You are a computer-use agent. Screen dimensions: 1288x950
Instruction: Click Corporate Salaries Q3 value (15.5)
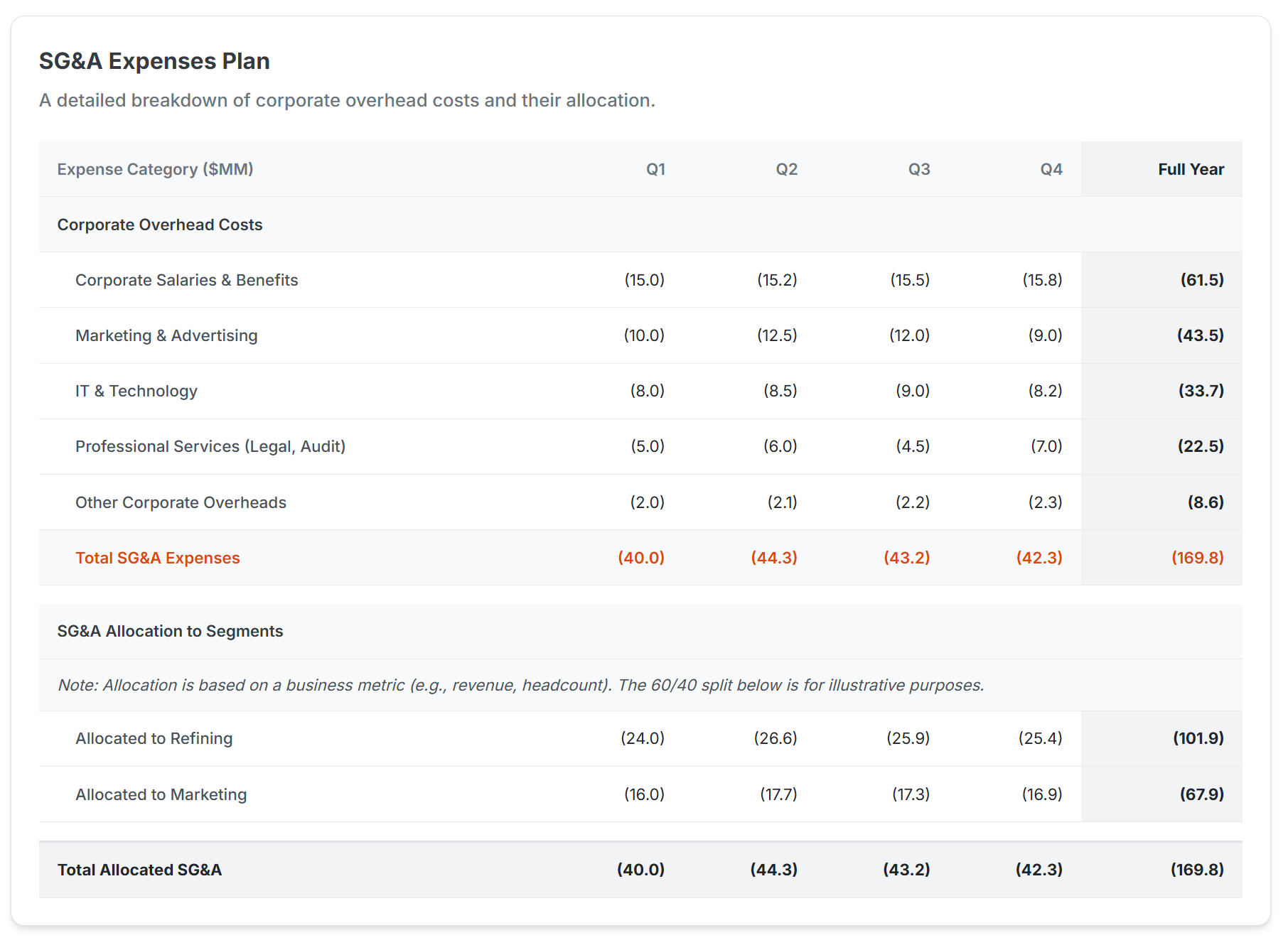tap(910, 280)
